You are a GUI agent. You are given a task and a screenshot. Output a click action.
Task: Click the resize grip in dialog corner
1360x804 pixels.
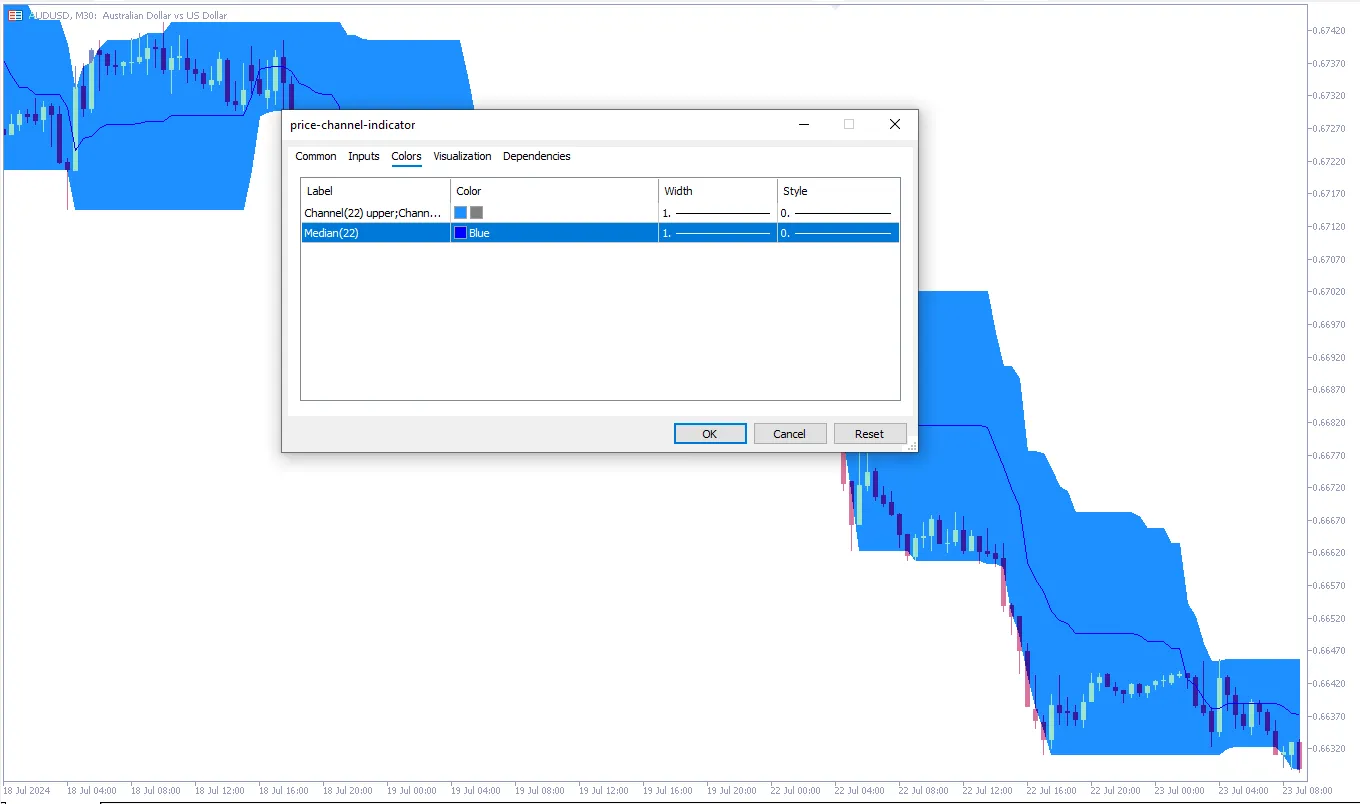click(x=911, y=446)
